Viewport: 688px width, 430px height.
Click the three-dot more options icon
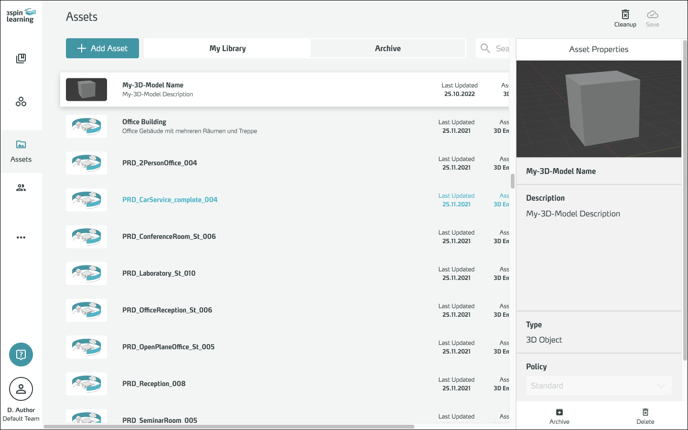pyautogui.click(x=21, y=238)
